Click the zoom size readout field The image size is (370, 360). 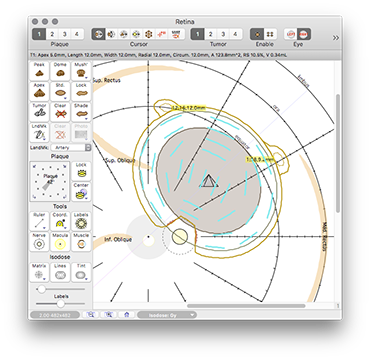tap(55, 315)
